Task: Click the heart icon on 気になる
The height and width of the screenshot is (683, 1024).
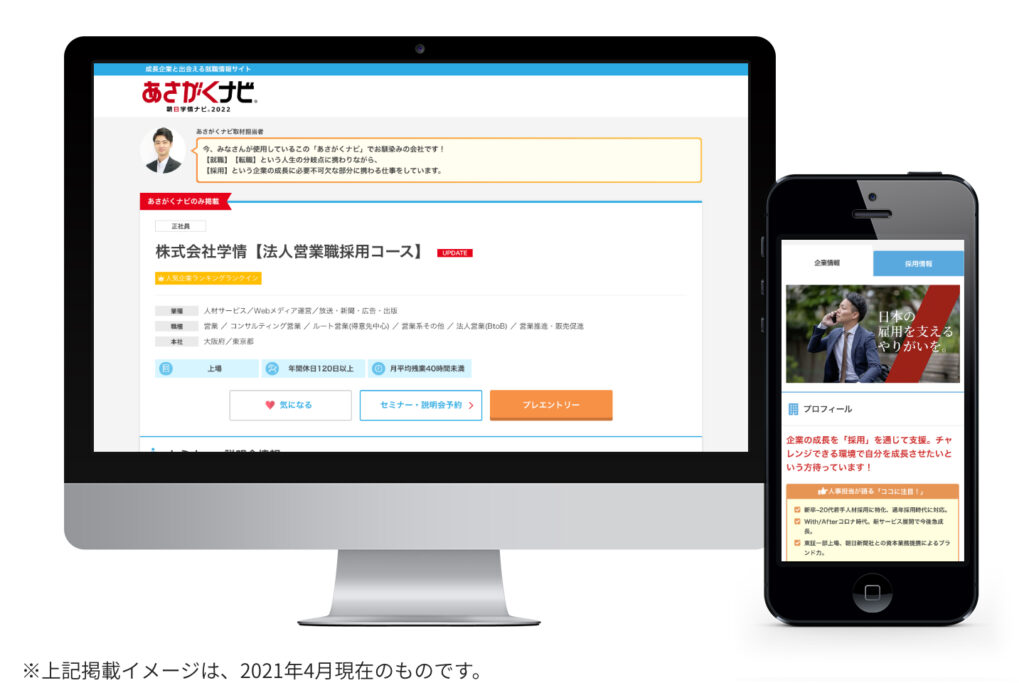Action: coord(269,405)
